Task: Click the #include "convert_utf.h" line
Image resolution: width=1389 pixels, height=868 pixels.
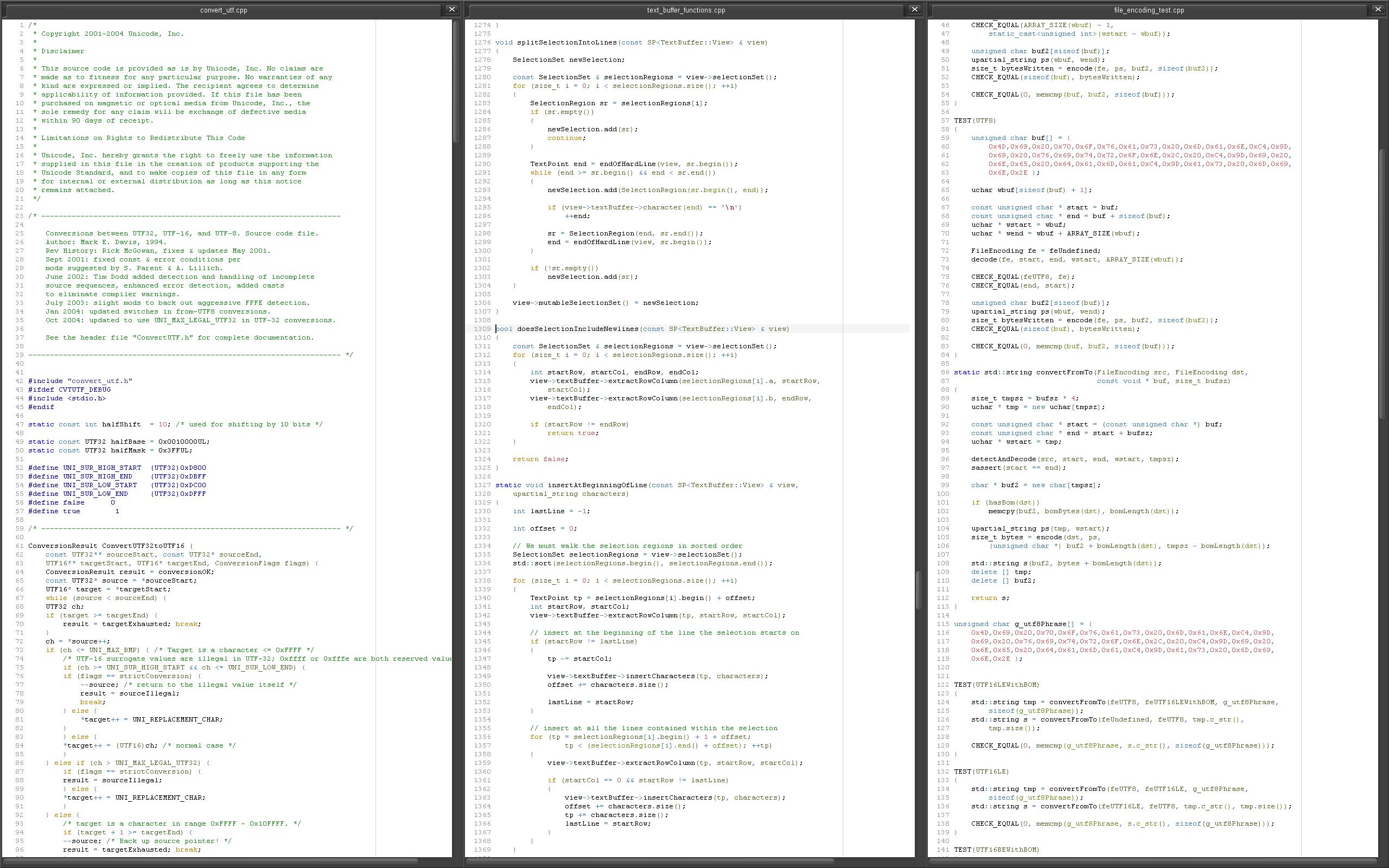Action: point(80,381)
